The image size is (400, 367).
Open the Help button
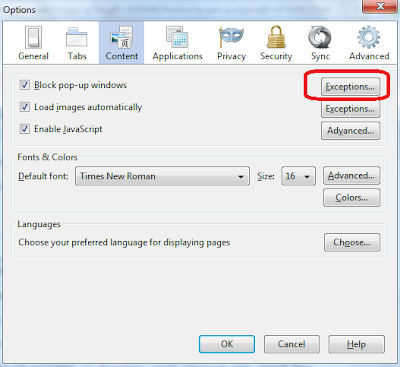356,344
